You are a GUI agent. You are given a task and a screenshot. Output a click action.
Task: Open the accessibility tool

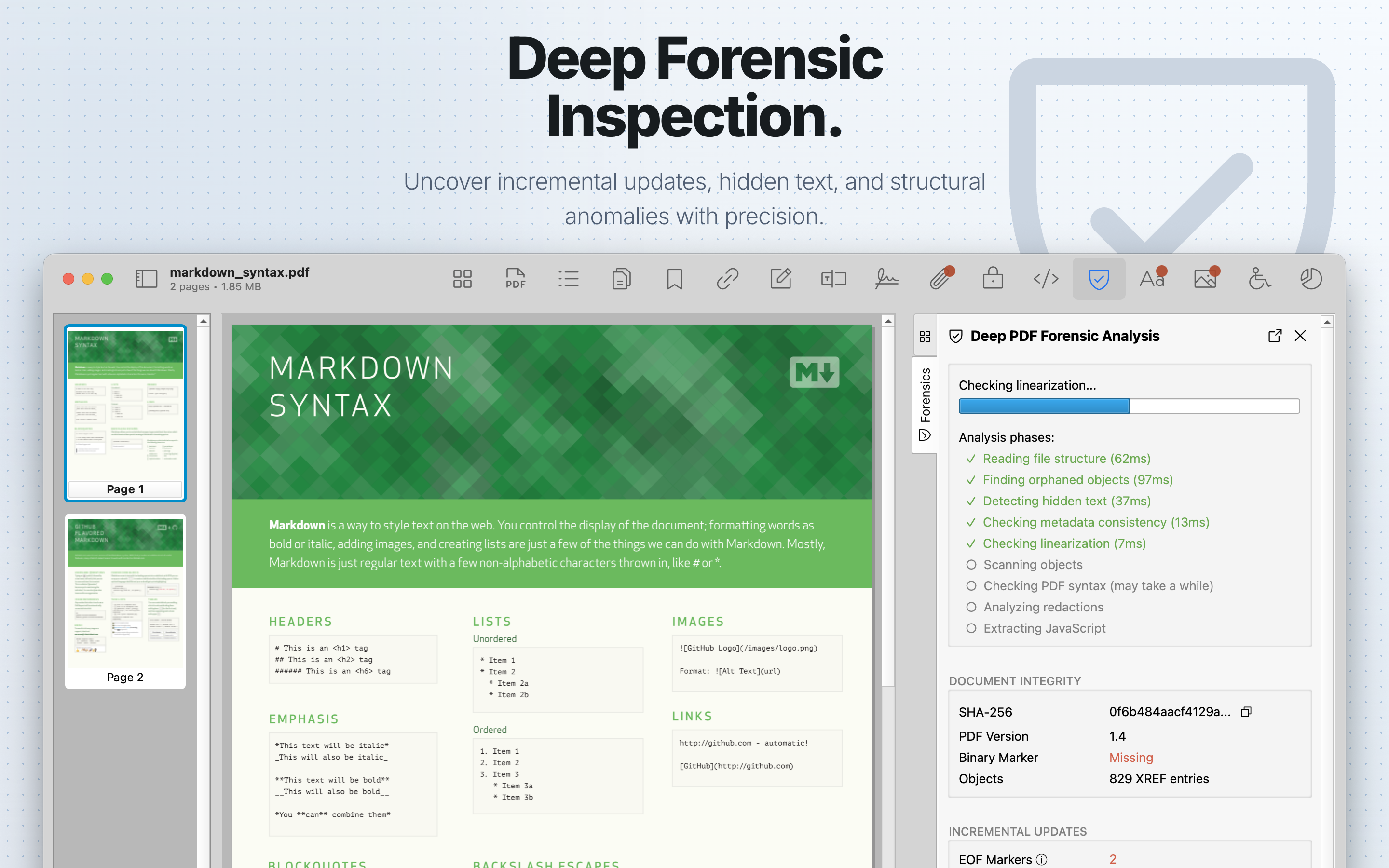[x=1259, y=279]
